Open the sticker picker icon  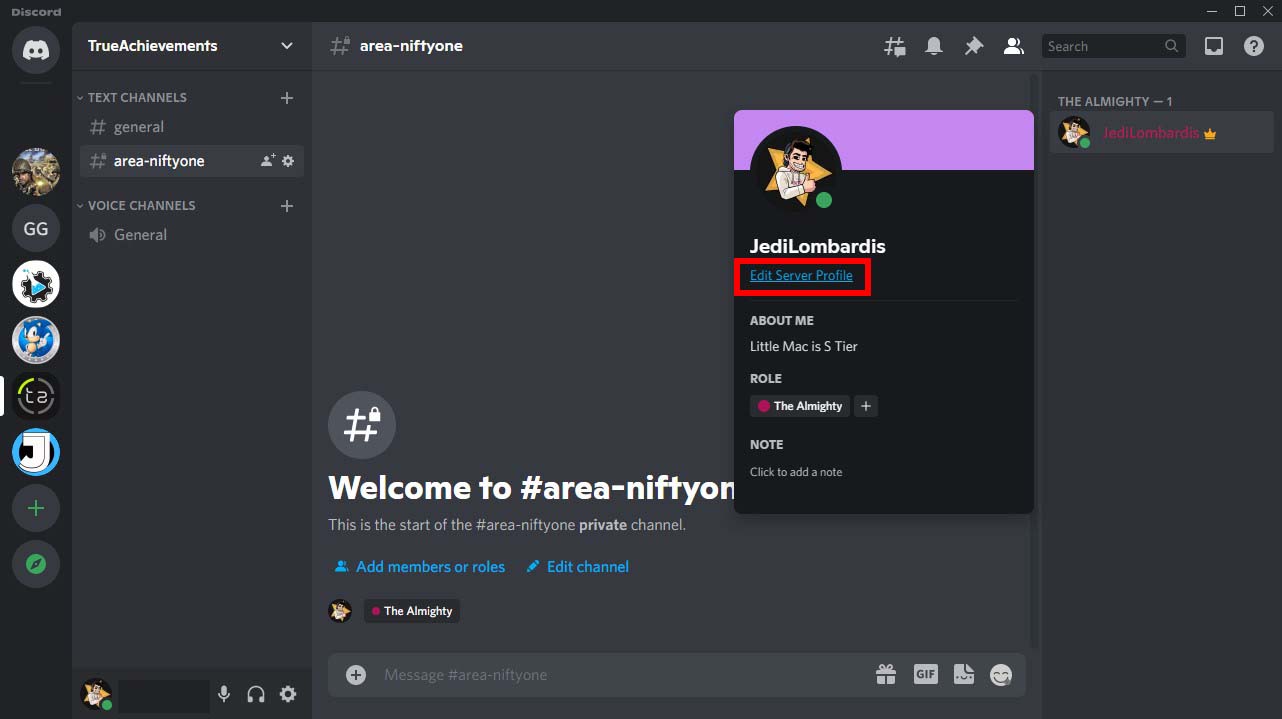(963, 674)
